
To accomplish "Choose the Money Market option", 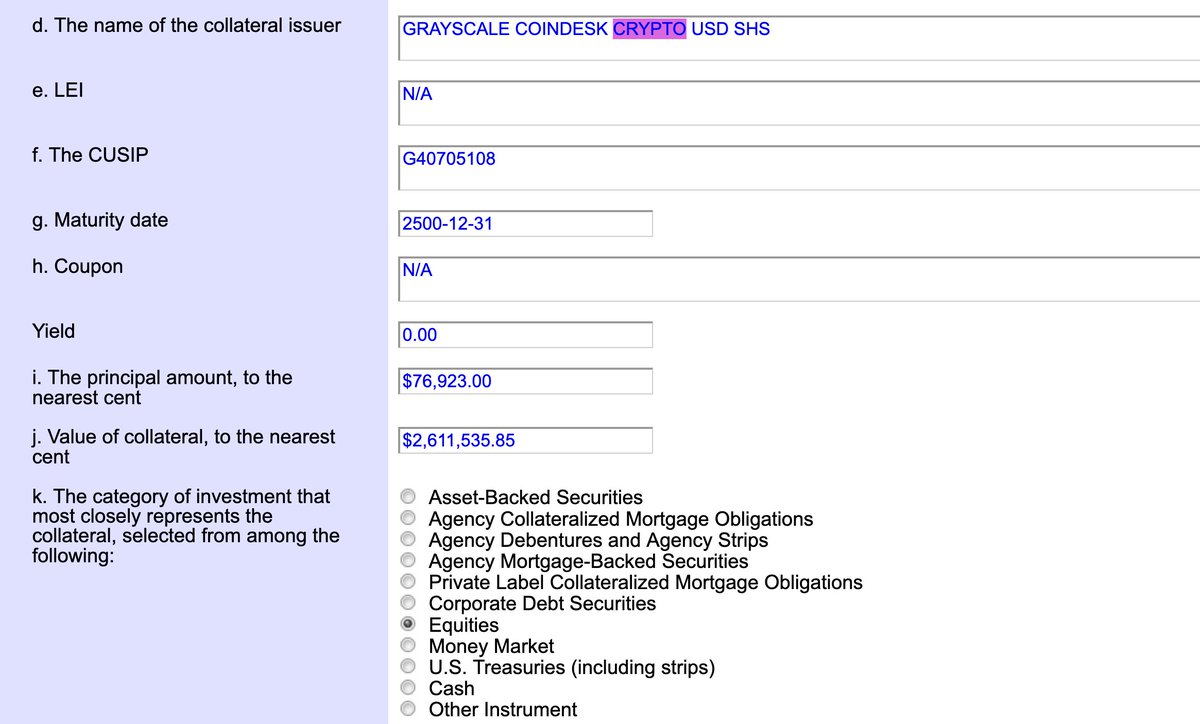I will click(x=408, y=646).
